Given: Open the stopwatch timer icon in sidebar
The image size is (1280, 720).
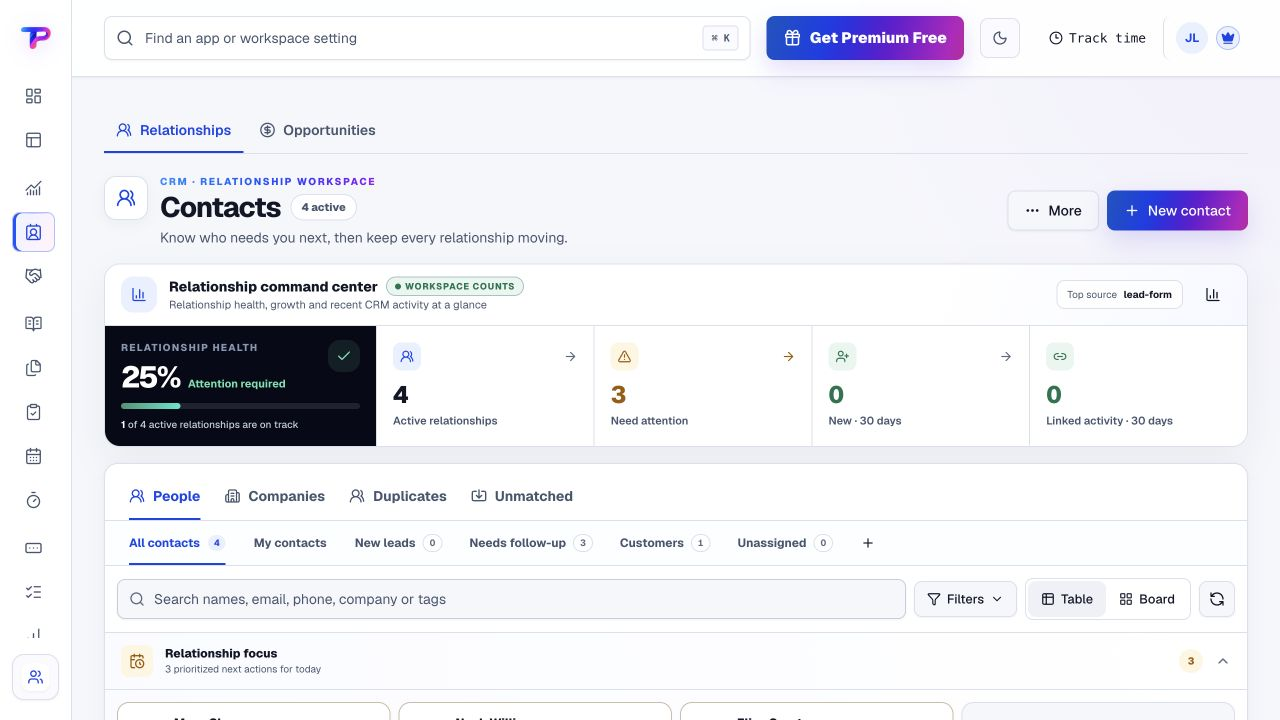Looking at the screenshot, I should pos(33,500).
